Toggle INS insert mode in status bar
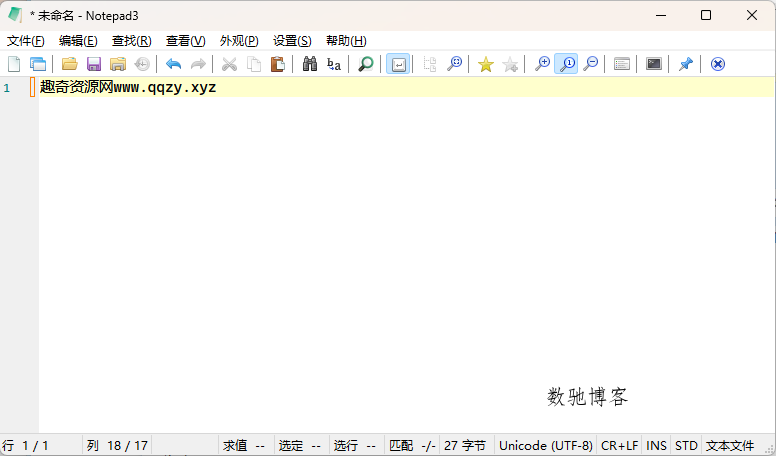The width and height of the screenshot is (776, 456). [656, 446]
